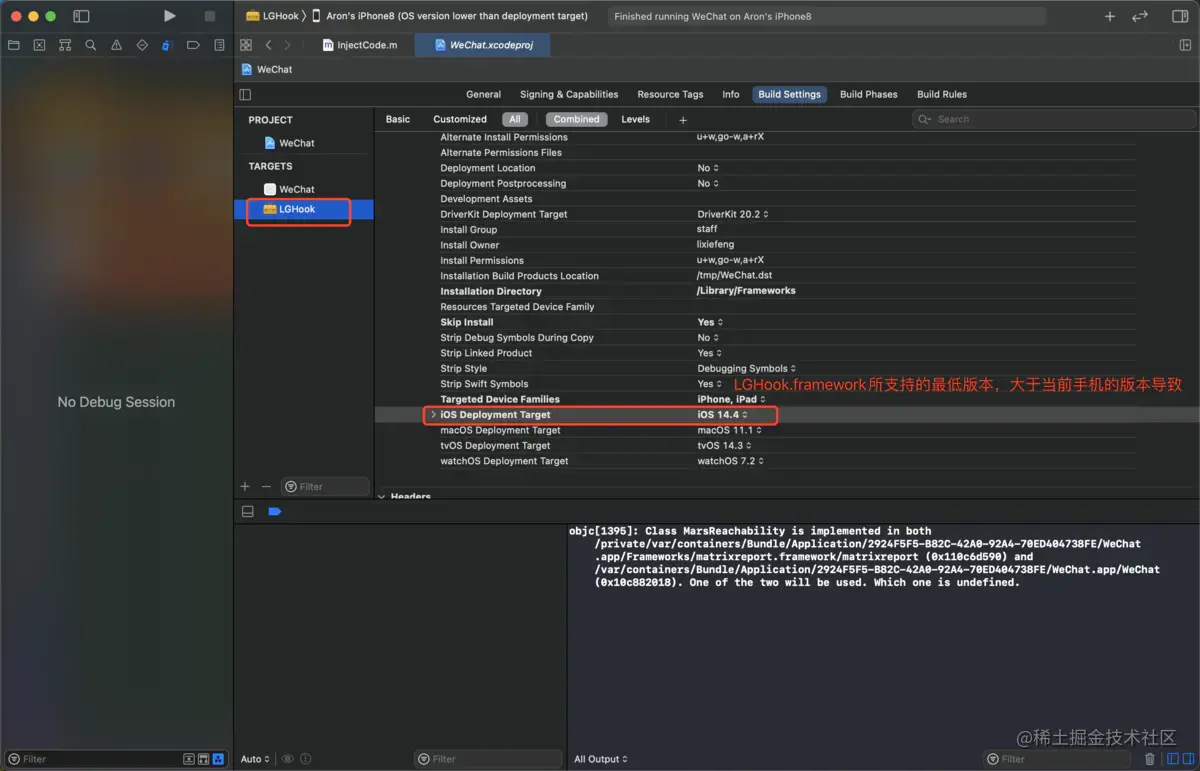Change iOS Deployment Target iOS 14.4 value
The width and height of the screenshot is (1200, 771).
point(723,415)
